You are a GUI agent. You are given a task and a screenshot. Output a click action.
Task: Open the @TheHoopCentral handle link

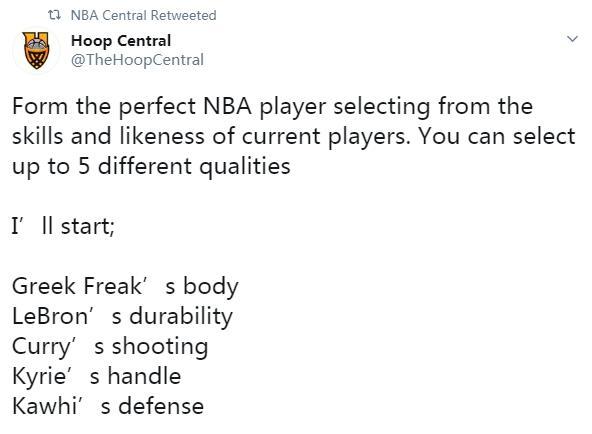[137, 60]
